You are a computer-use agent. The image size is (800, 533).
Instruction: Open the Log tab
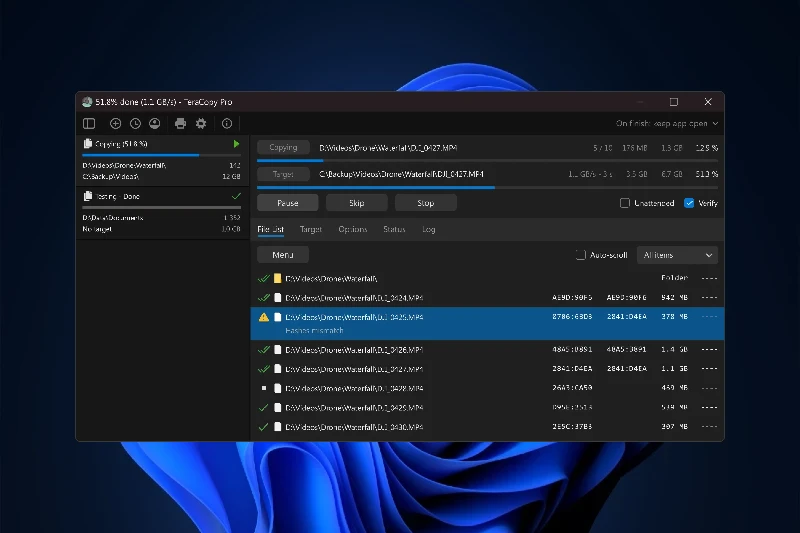(x=429, y=230)
